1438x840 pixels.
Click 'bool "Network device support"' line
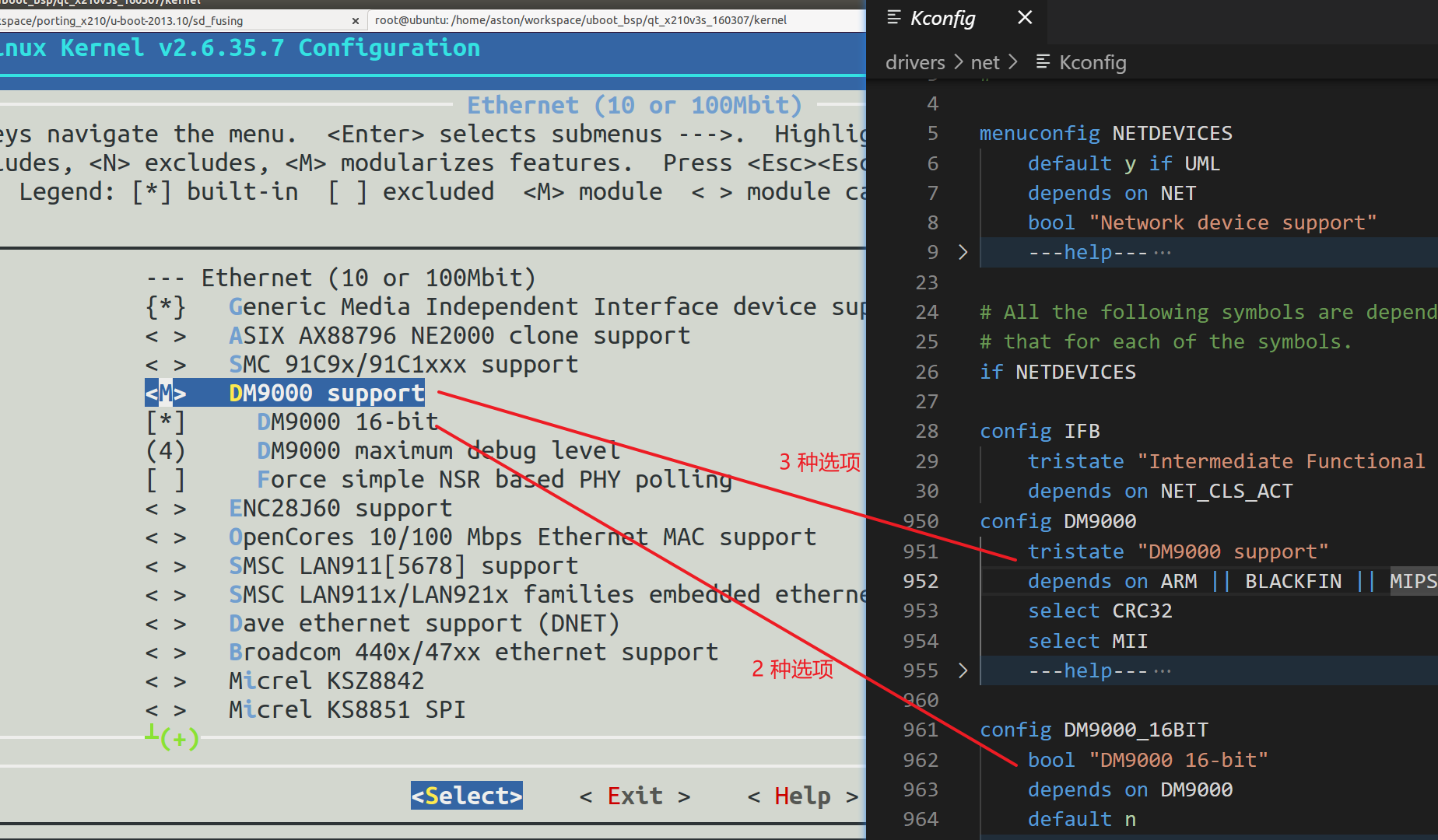tap(1202, 222)
